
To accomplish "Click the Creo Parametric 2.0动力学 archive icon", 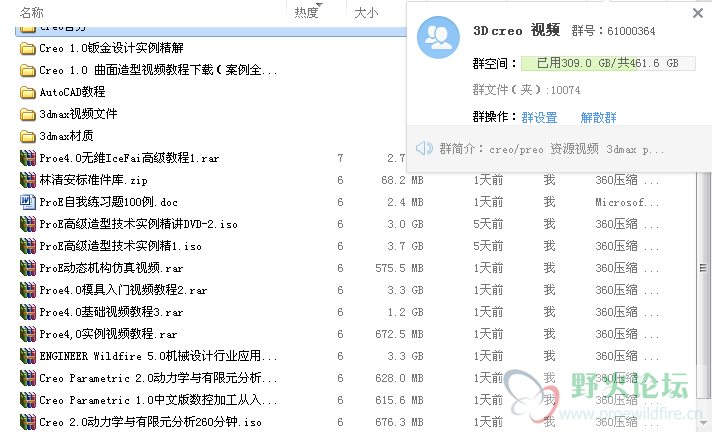I will coord(28,378).
